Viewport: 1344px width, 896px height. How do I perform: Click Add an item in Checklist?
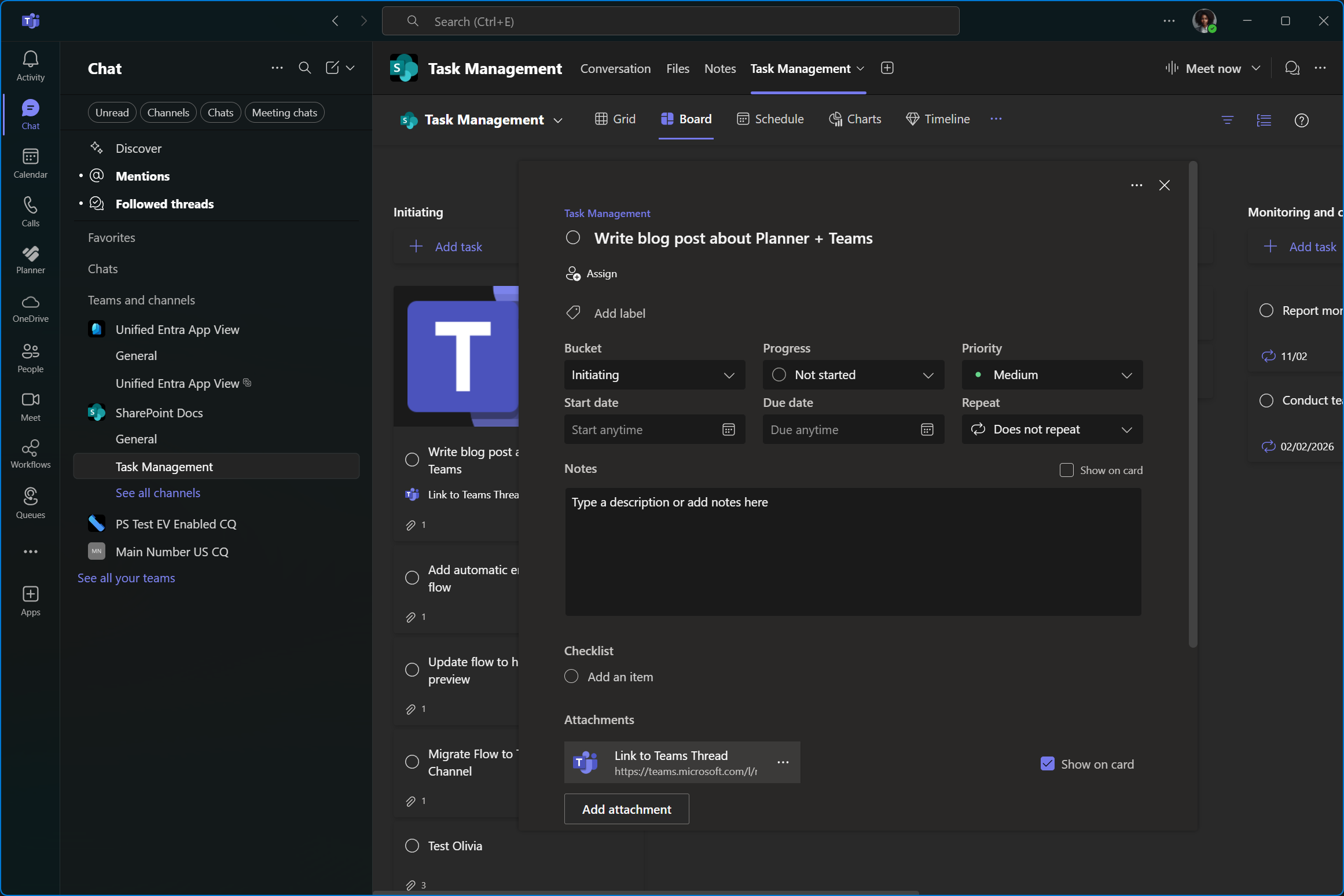pyautogui.click(x=620, y=677)
